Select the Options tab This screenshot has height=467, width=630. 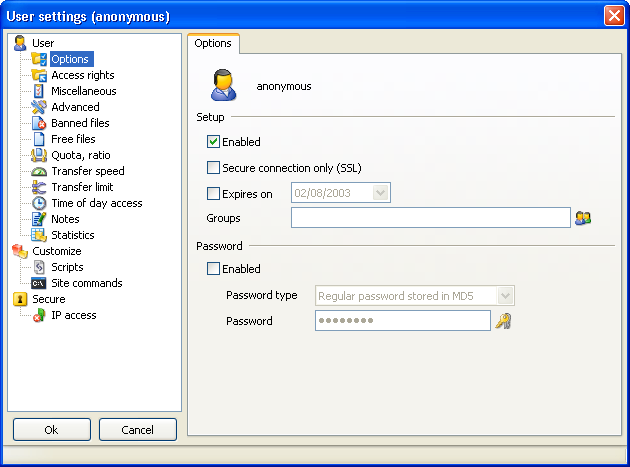[213, 43]
